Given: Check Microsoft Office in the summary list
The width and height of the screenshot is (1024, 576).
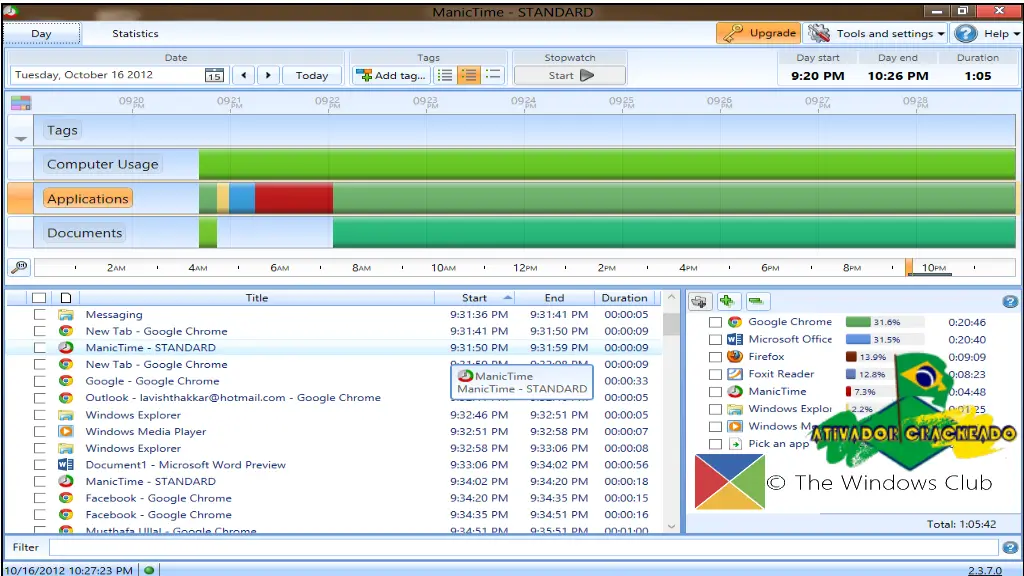Looking at the screenshot, I should (x=715, y=340).
